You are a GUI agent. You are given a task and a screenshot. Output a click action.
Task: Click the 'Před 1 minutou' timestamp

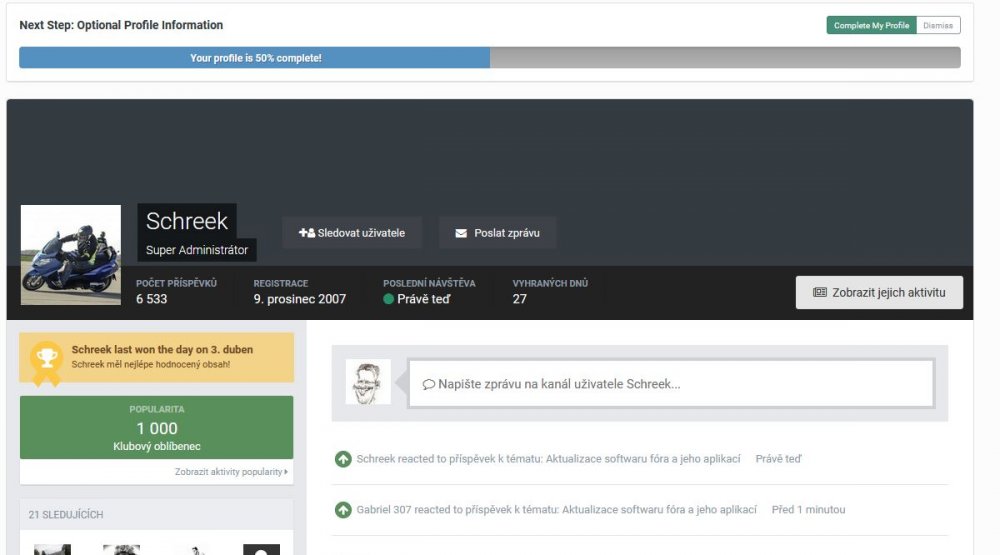809,510
